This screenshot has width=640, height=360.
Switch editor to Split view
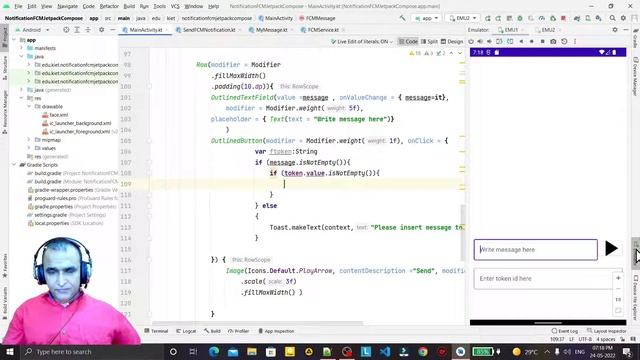(x=429, y=41)
